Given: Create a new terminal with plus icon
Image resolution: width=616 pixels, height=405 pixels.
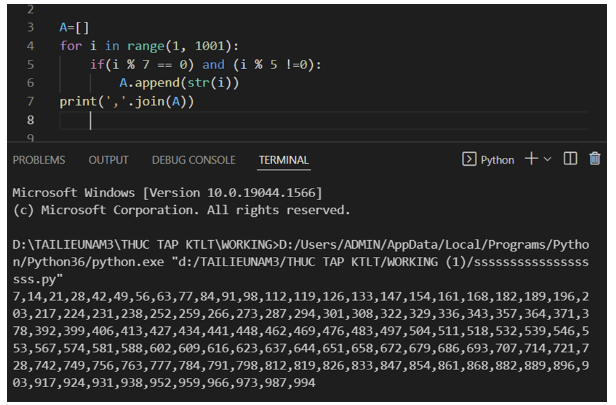Looking at the screenshot, I should [531, 159].
